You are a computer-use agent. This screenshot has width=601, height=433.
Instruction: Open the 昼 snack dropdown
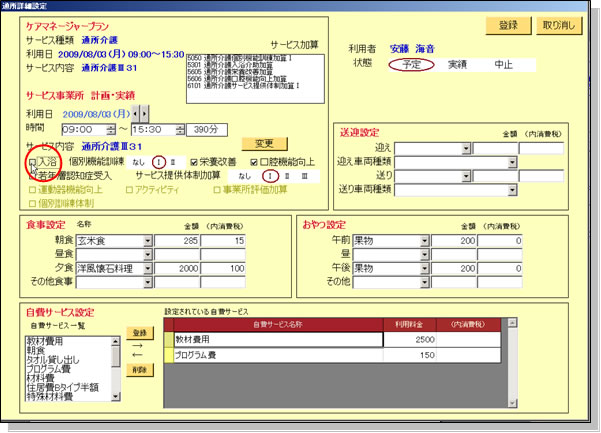[424, 255]
